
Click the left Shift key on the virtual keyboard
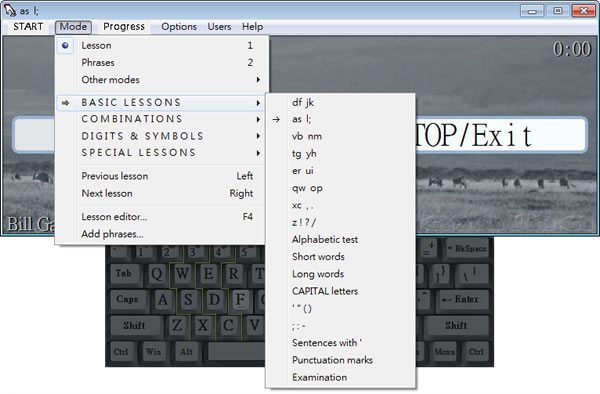134,326
